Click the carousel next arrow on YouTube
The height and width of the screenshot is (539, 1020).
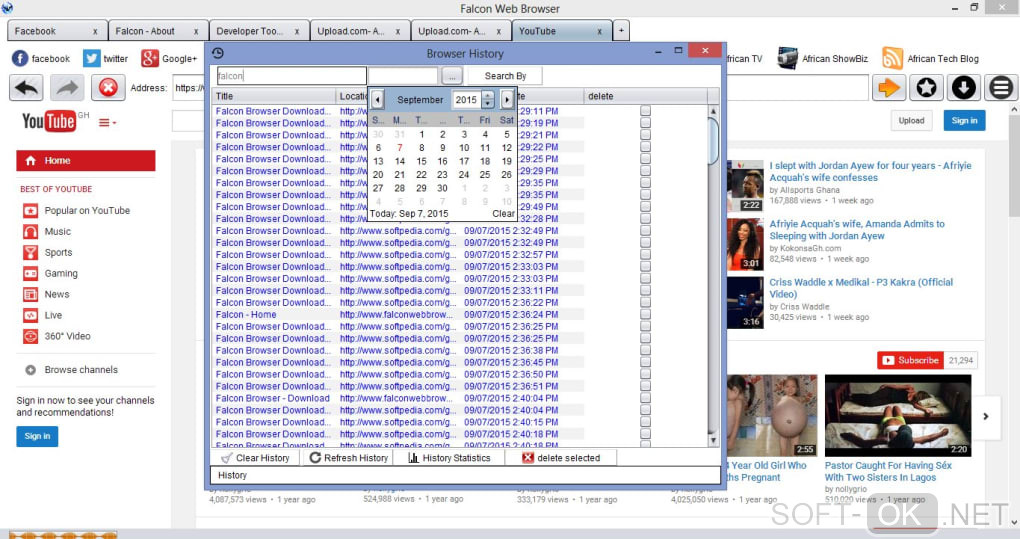[986, 416]
